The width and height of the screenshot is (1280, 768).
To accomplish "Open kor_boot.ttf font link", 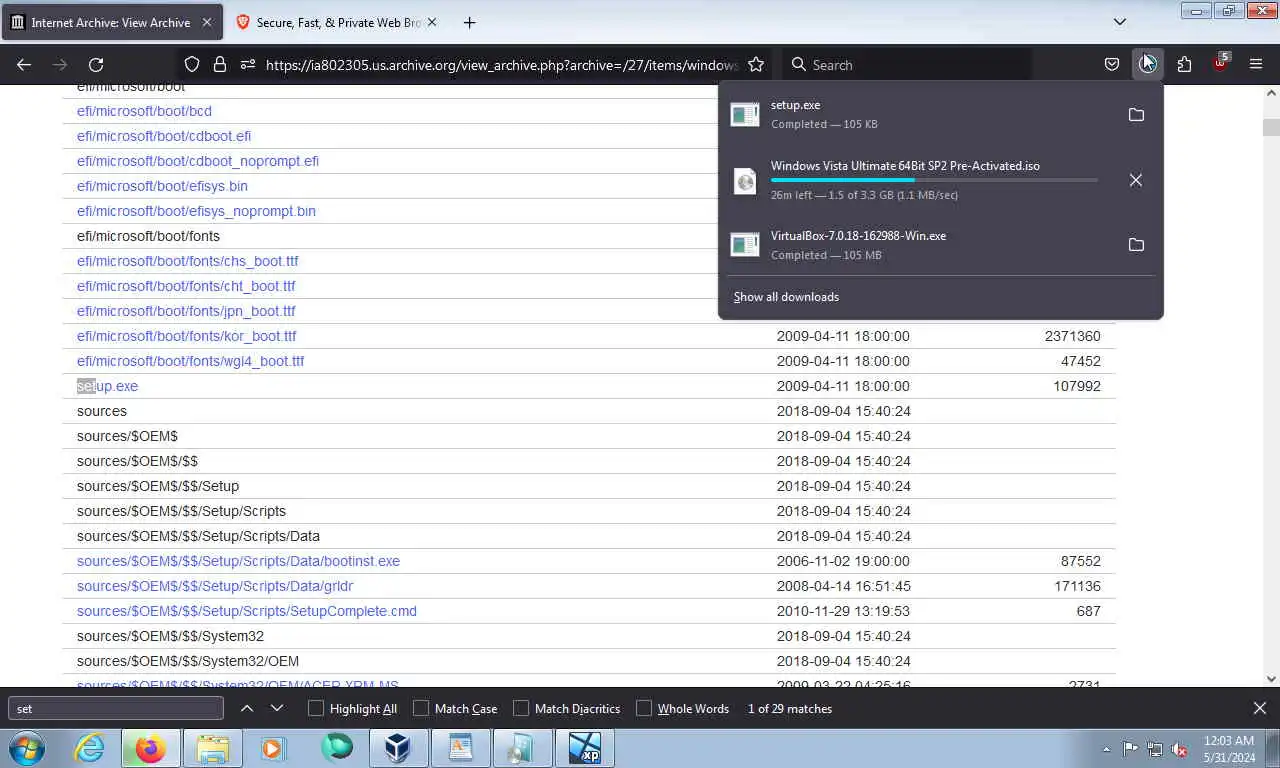I will (187, 336).
